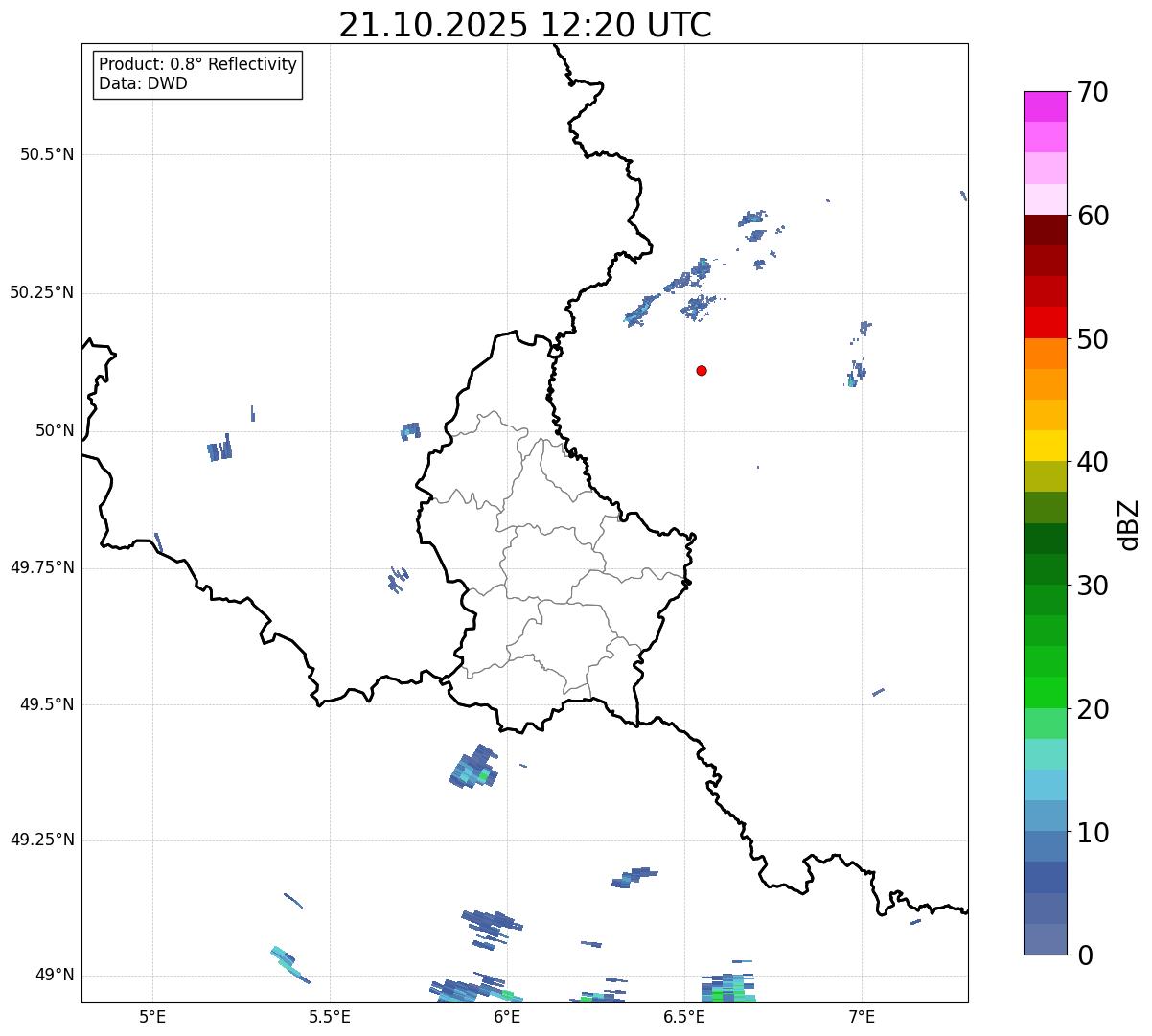Select the 6.5°E longitude axis label
1152x1036 pixels.
tap(685, 1015)
